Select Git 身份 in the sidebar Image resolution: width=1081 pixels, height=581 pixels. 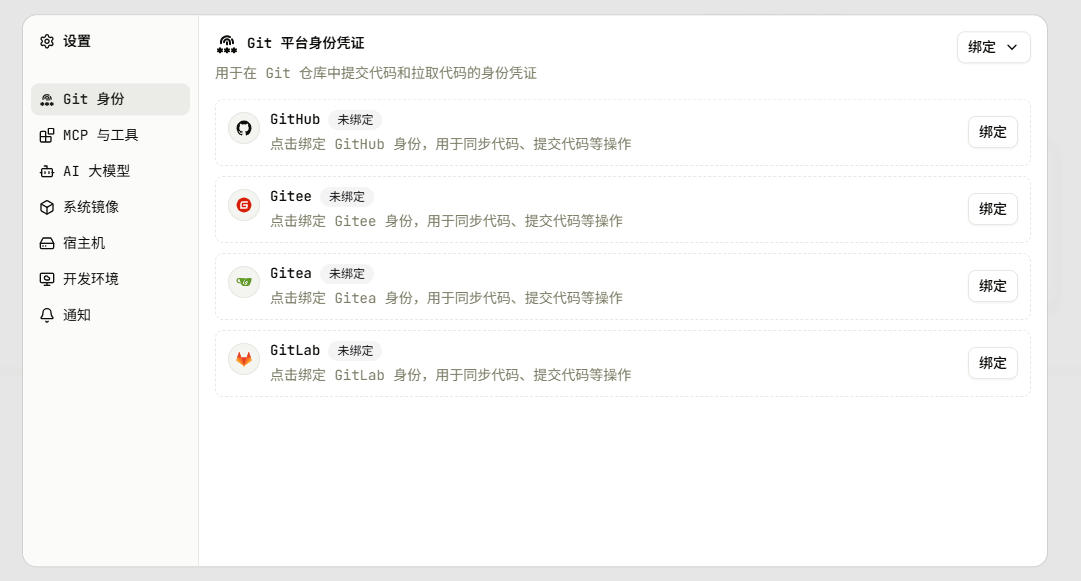pos(110,99)
